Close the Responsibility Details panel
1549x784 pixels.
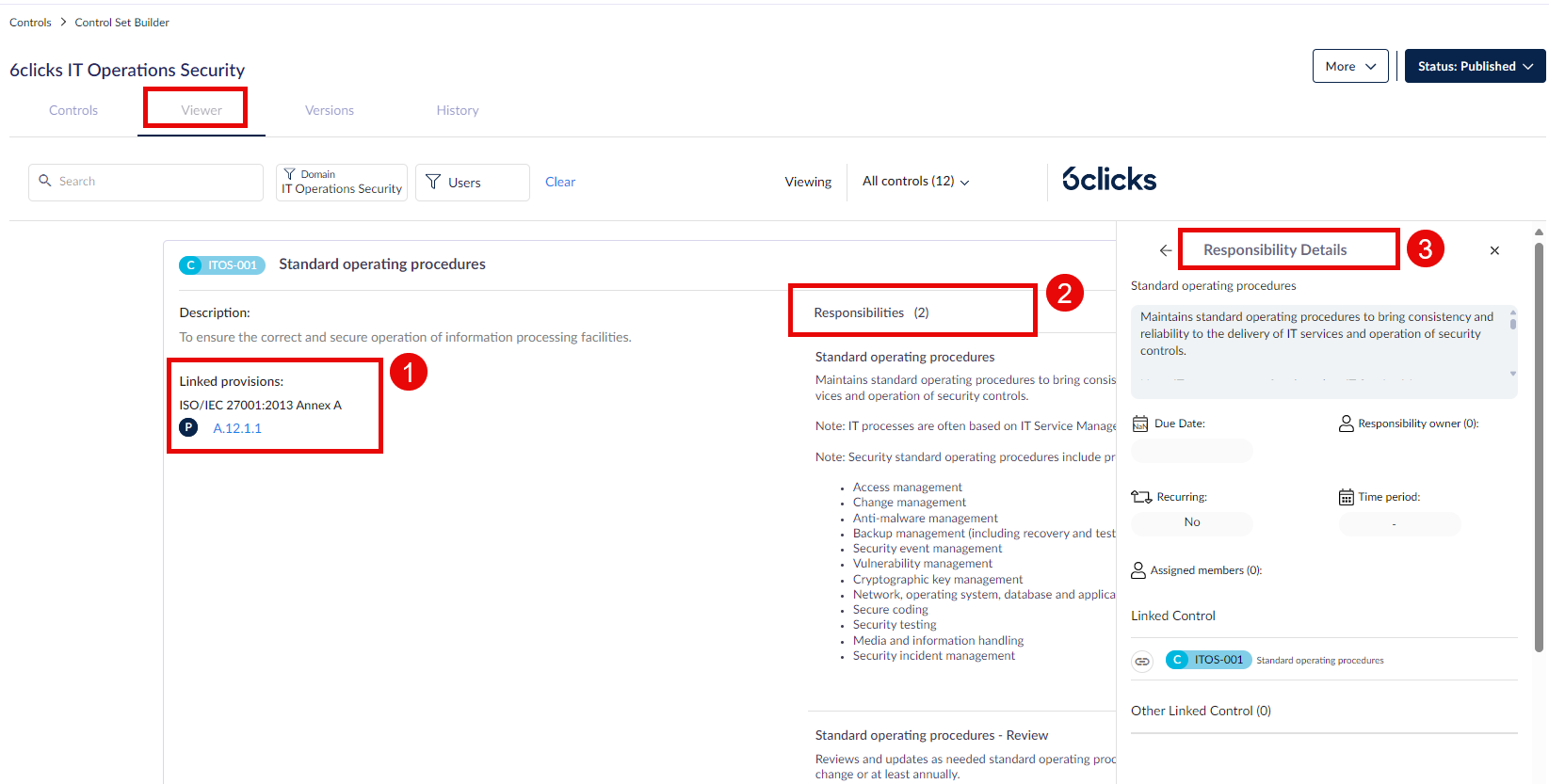(x=1494, y=250)
